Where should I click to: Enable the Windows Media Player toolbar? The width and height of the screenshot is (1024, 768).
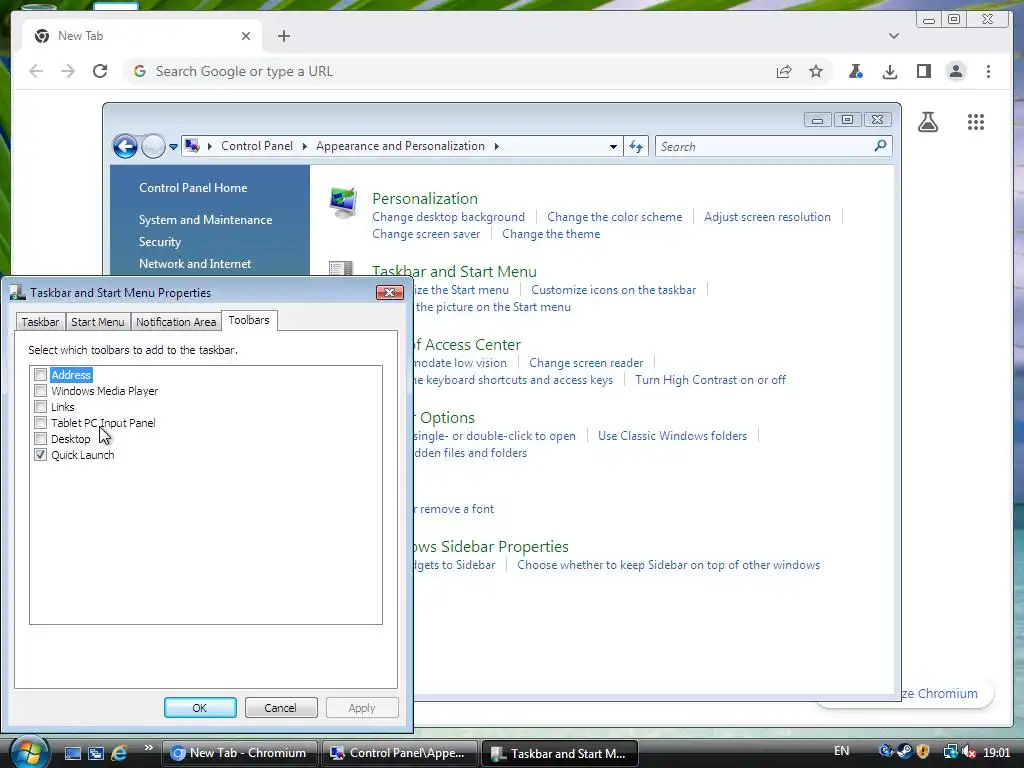pos(40,391)
